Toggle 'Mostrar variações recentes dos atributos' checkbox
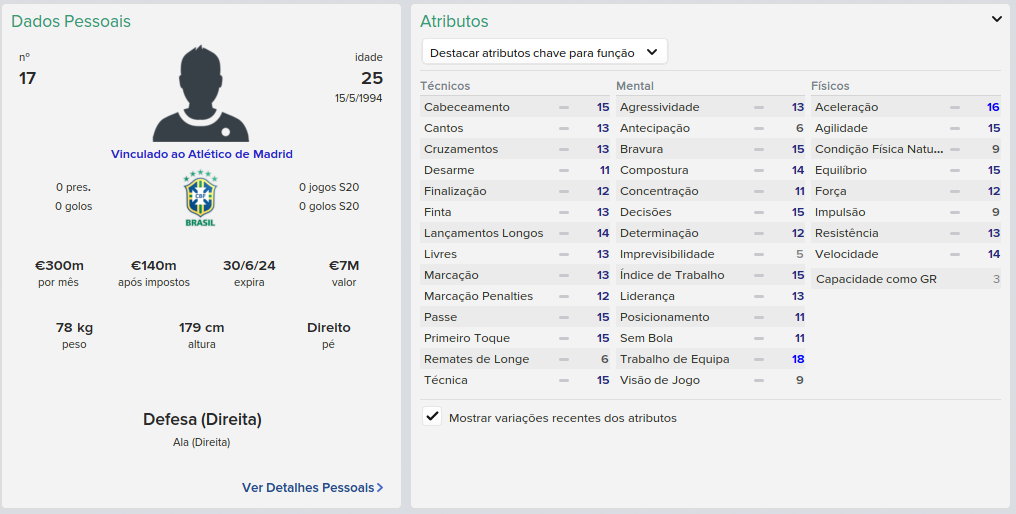This screenshot has width=1016, height=514. (432, 416)
